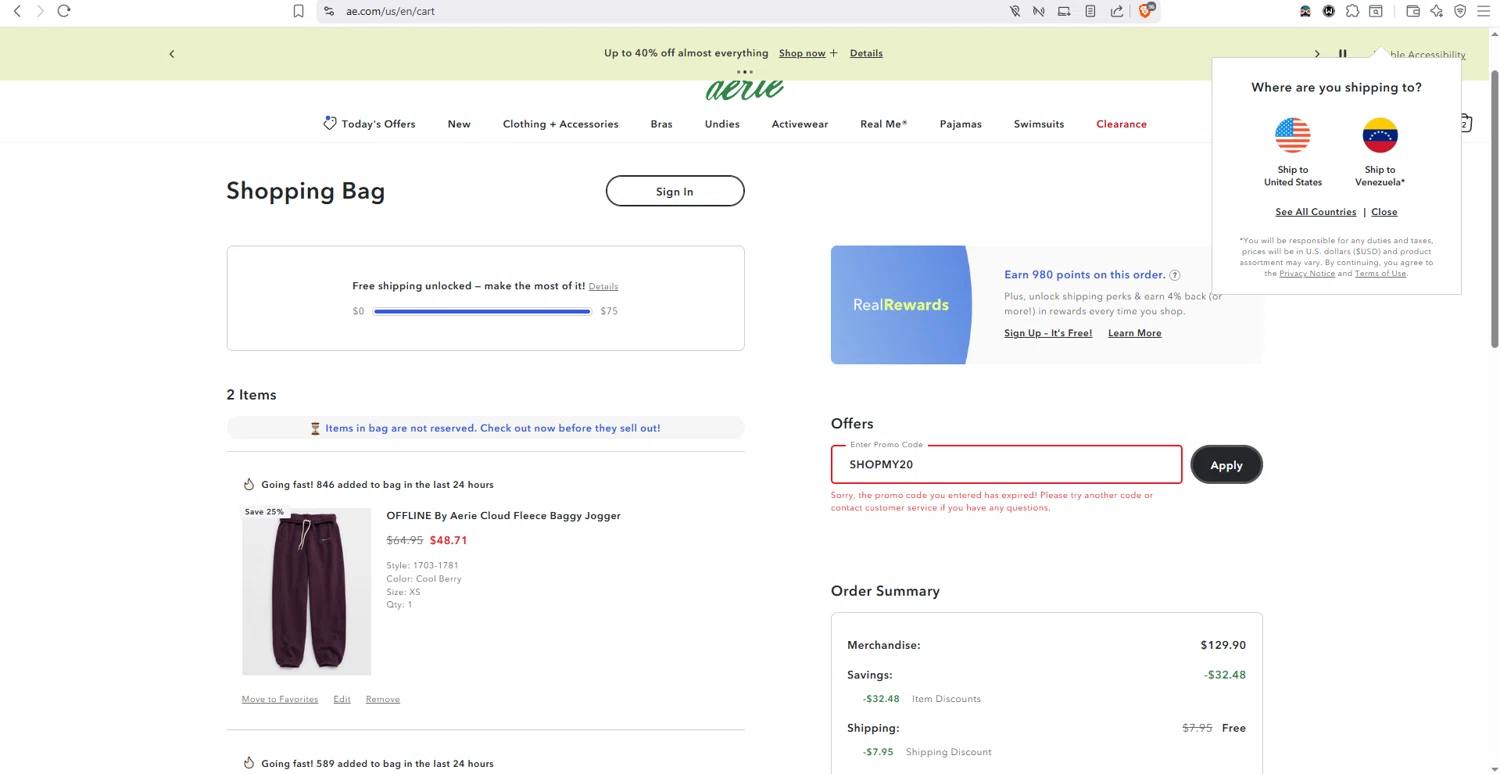Close the shipping country popup
The width and height of the screenshot is (1500, 774).
click(x=1384, y=212)
